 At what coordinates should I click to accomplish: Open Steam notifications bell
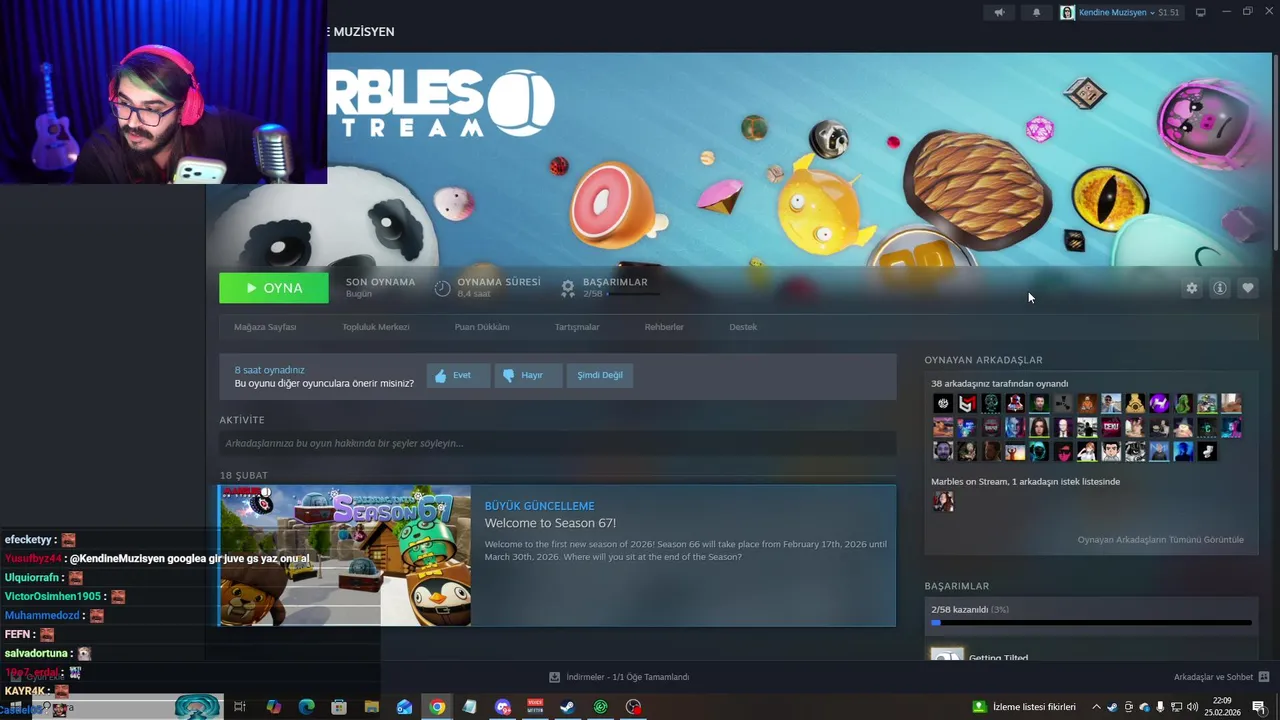(x=1036, y=13)
